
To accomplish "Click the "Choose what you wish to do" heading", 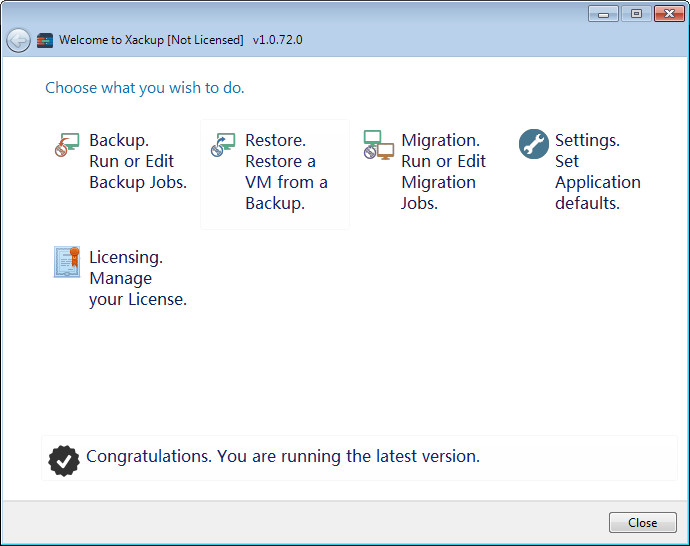I will pos(145,88).
